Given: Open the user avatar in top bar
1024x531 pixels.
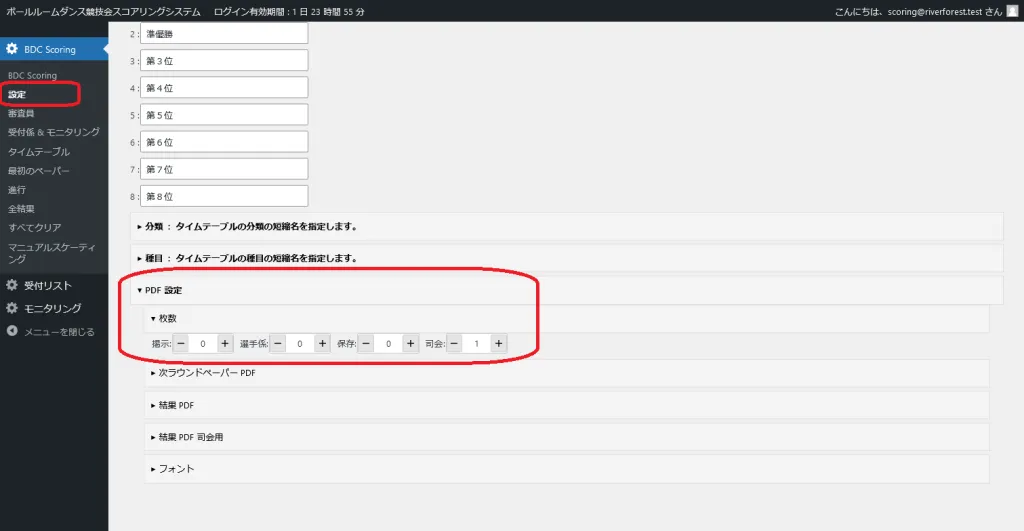Looking at the screenshot, I should (1011, 11).
